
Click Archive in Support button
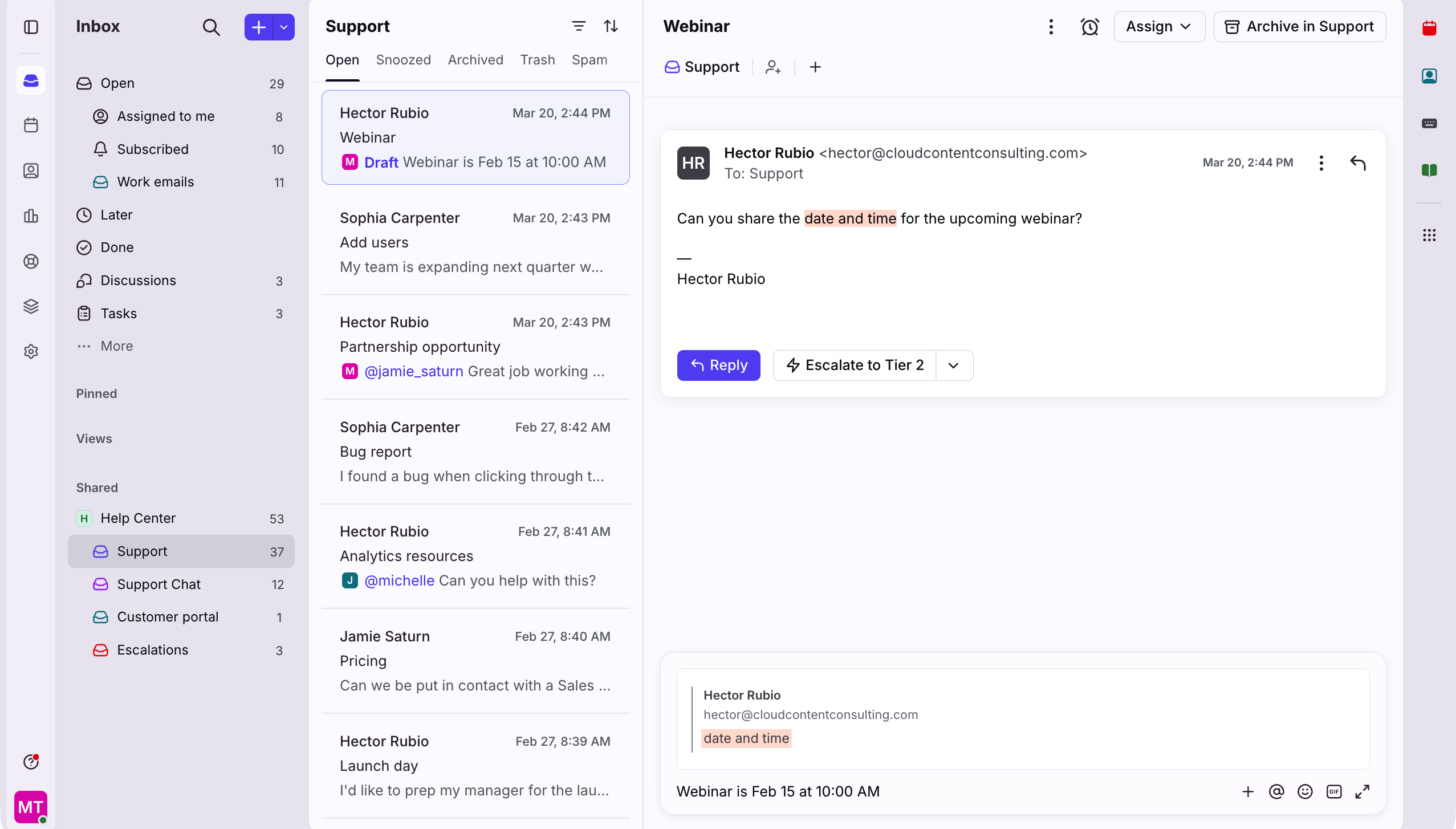[x=1299, y=27]
